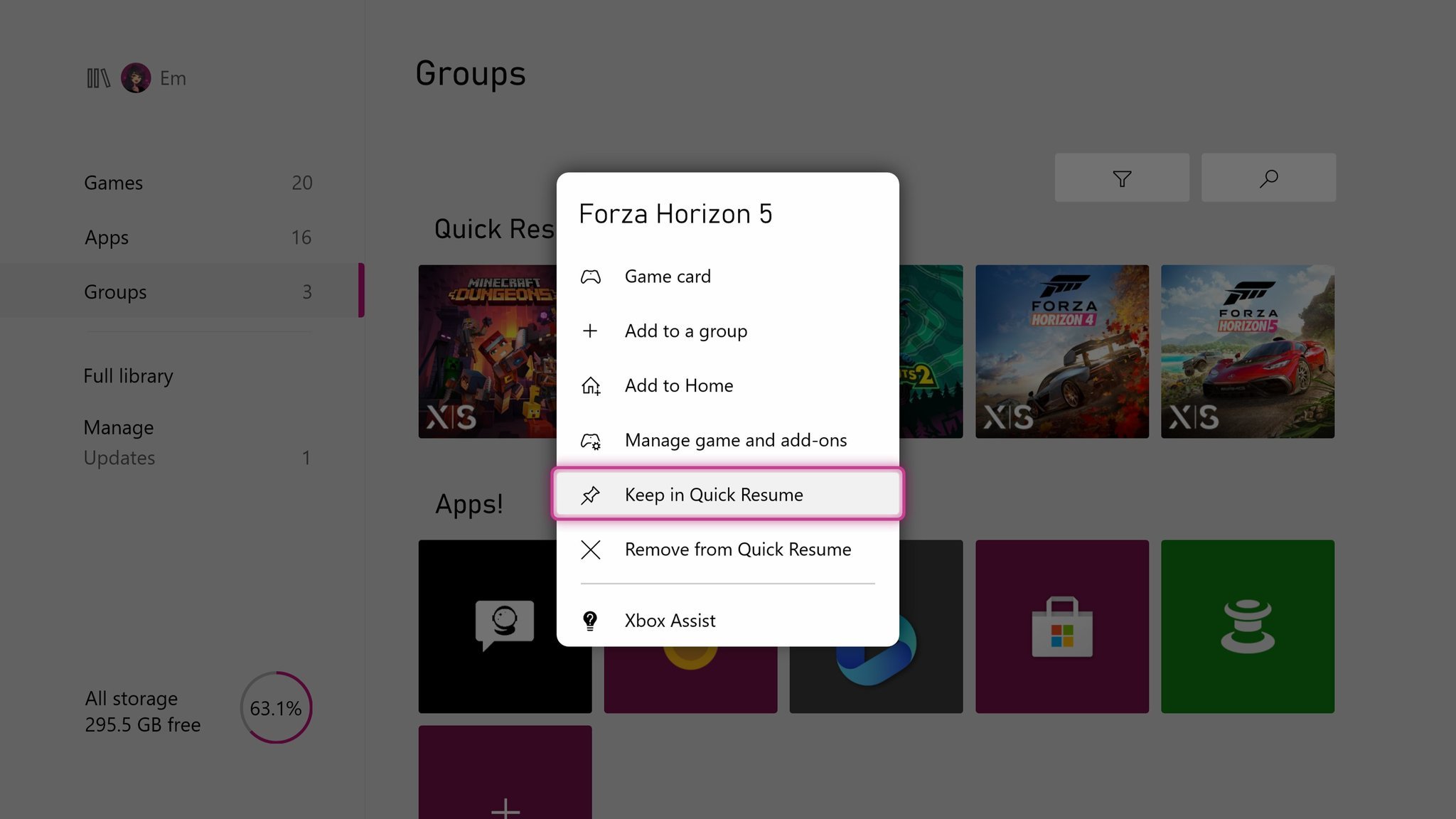This screenshot has width=1456, height=819.
Task: Click the search magnifier icon button
Action: (x=1268, y=178)
